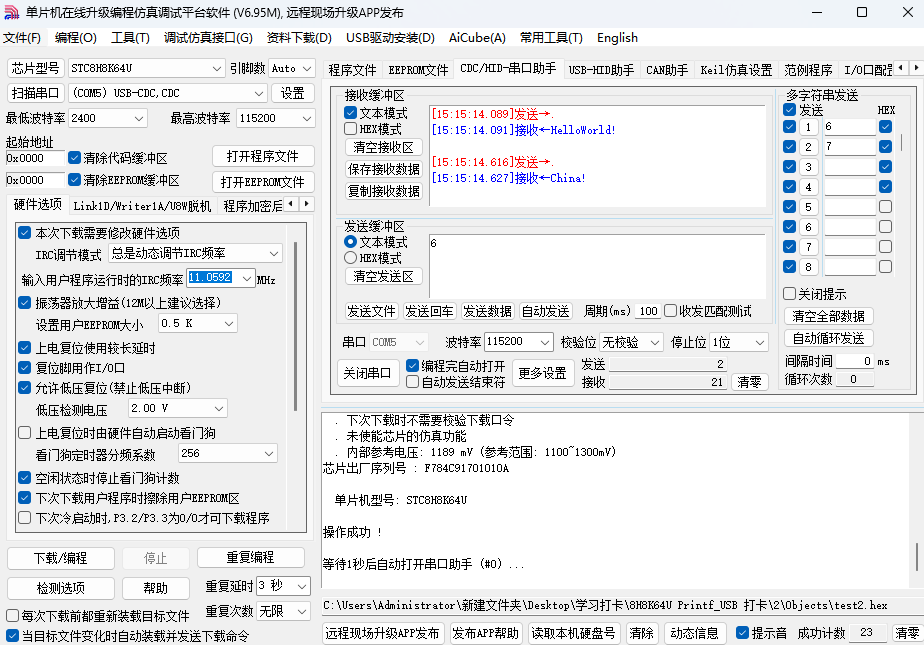Click the 发送数据 button
The width and height of the screenshot is (924, 645).
point(487,311)
